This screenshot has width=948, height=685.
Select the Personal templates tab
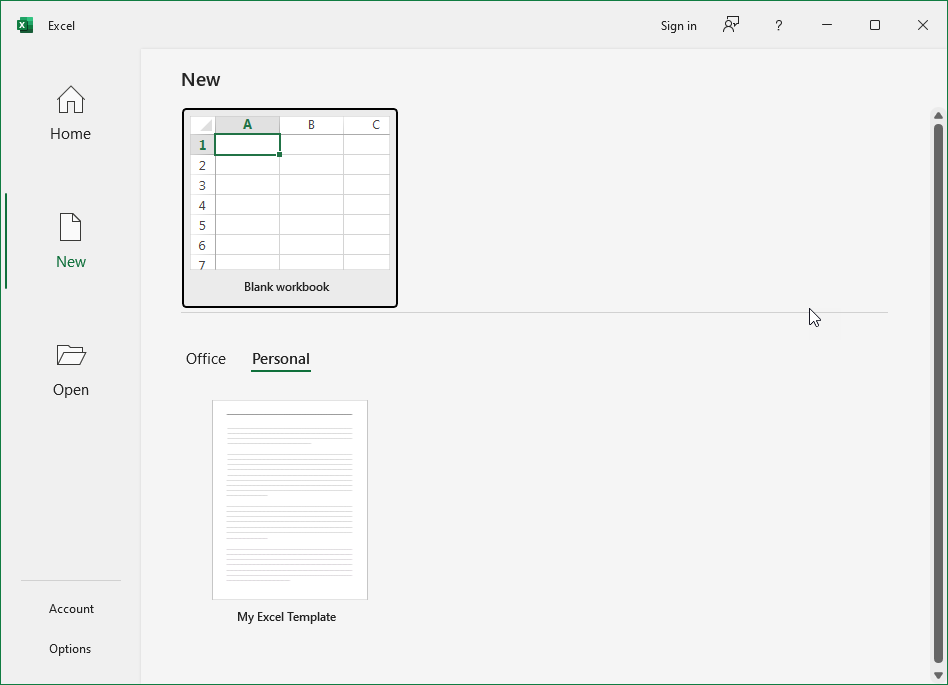click(281, 359)
